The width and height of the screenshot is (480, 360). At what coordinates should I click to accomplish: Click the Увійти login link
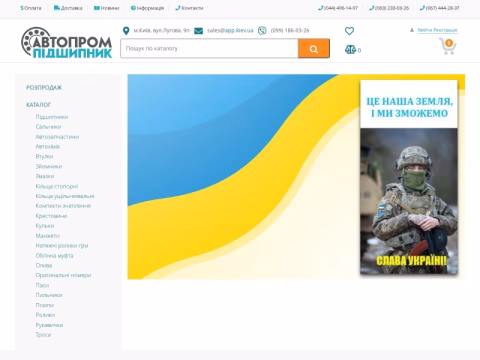coord(425,30)
